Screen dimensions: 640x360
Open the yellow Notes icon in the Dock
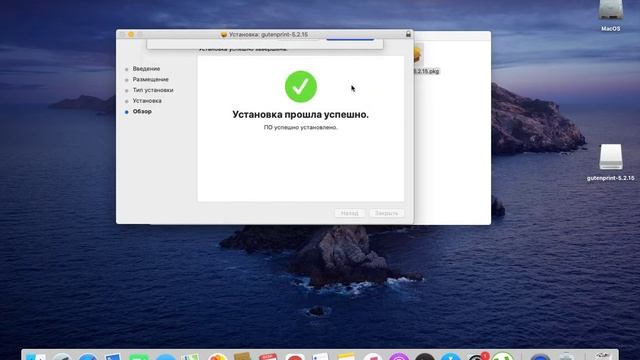(x=346, y=357)
